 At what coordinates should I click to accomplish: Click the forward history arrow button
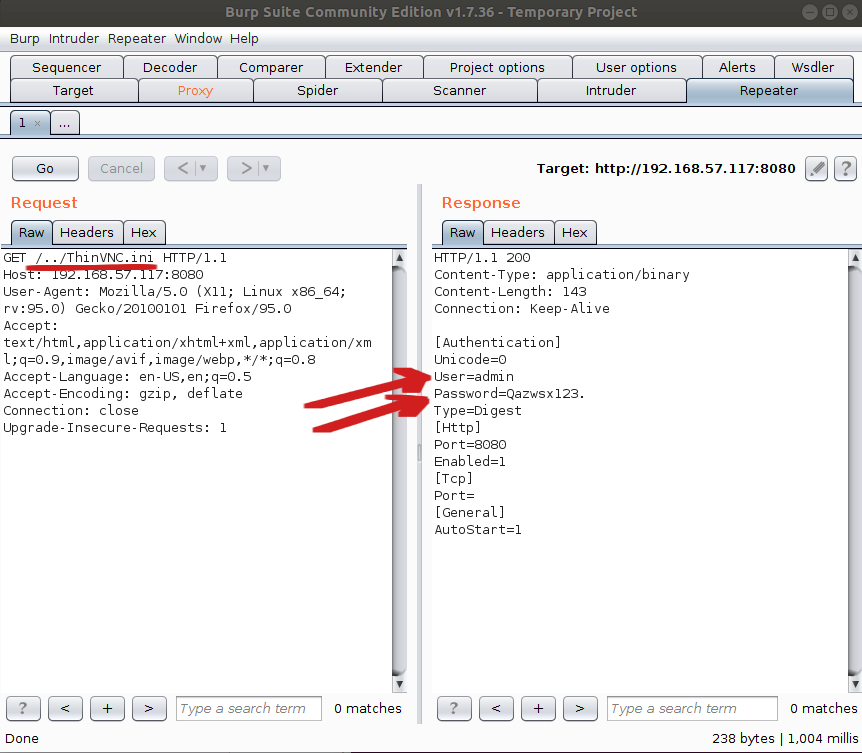[x=246, y=168]
